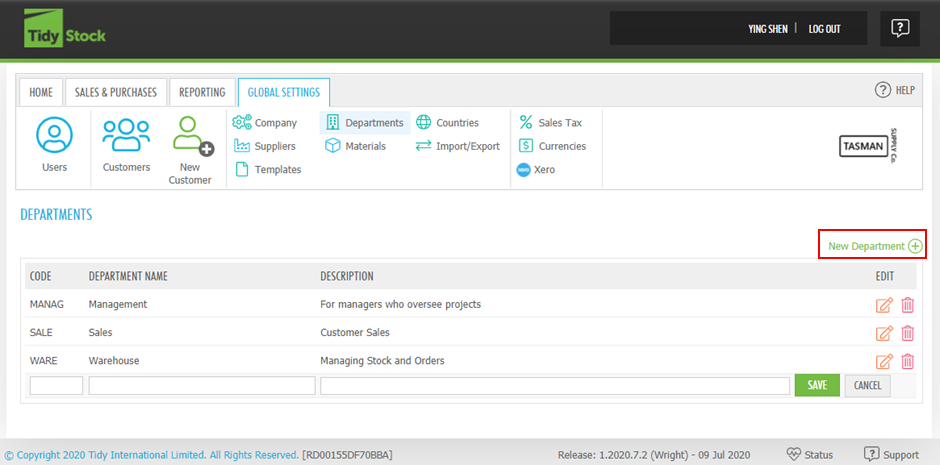Click the Save button
Screen dimensions: 940x465
[817, 386]
